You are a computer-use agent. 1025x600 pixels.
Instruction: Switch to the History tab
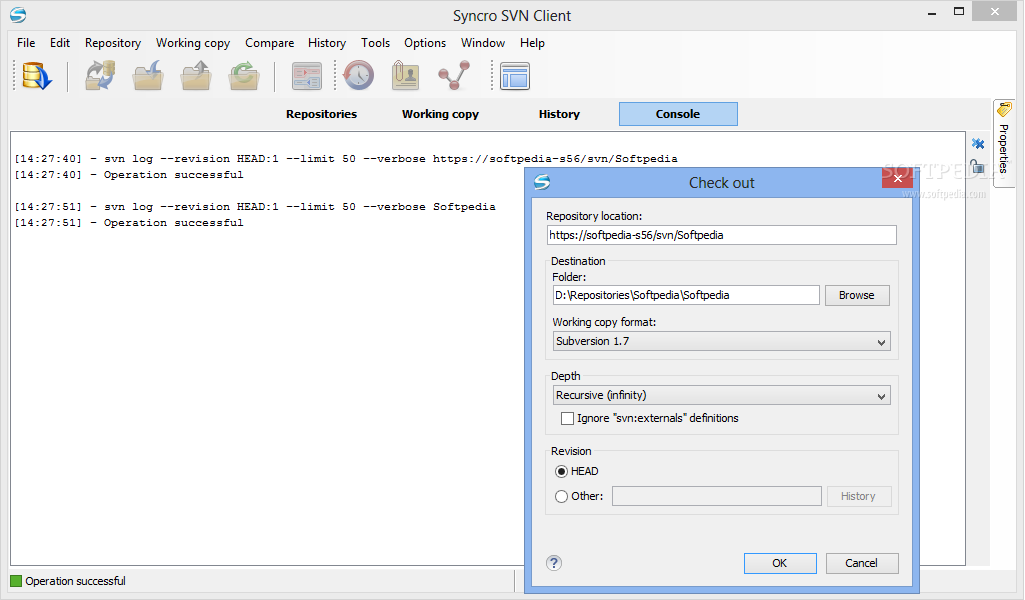560,114
